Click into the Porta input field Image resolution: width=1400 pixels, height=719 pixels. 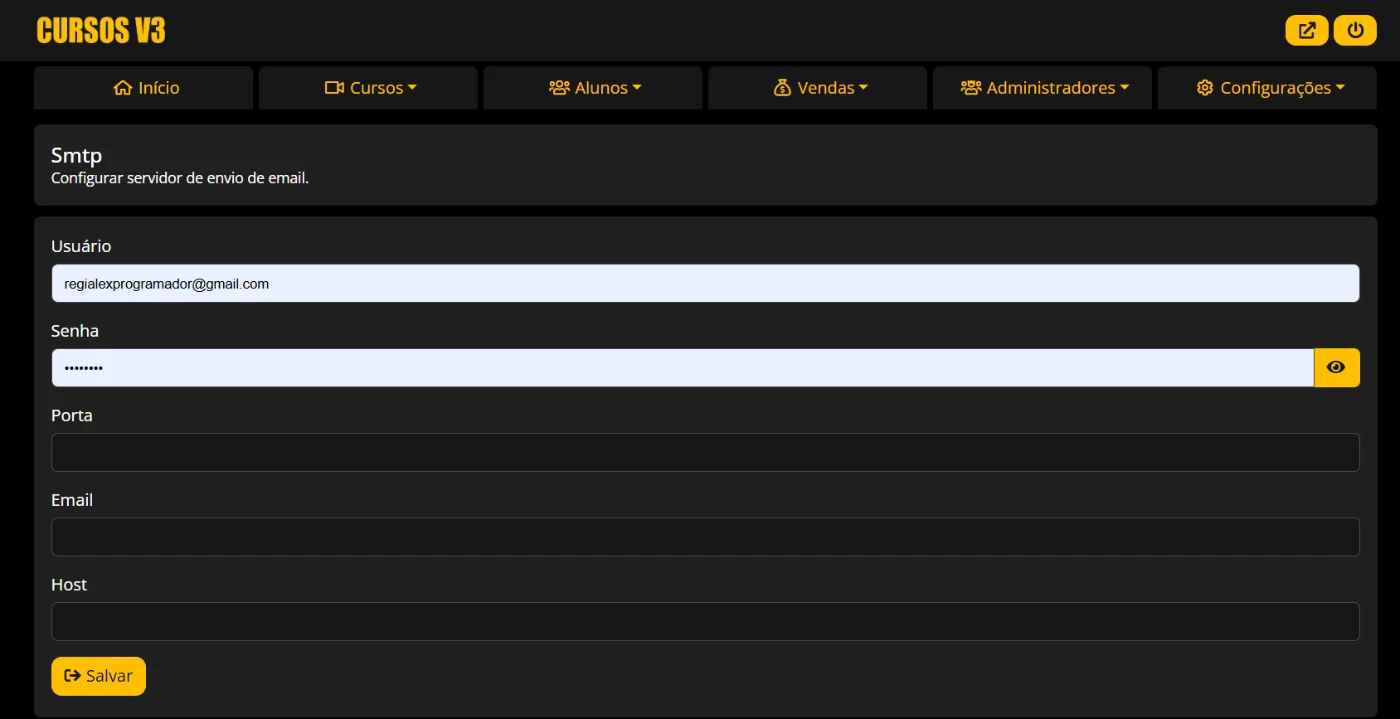(x=705, y=452)
